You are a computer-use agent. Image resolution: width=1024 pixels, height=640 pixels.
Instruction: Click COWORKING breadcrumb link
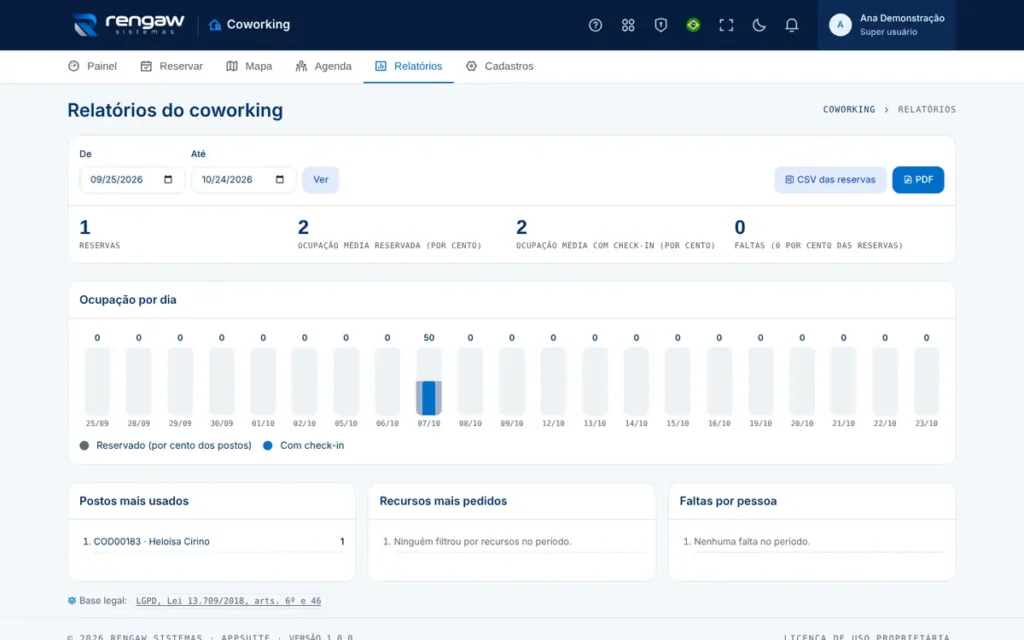[x=848, y=110]
